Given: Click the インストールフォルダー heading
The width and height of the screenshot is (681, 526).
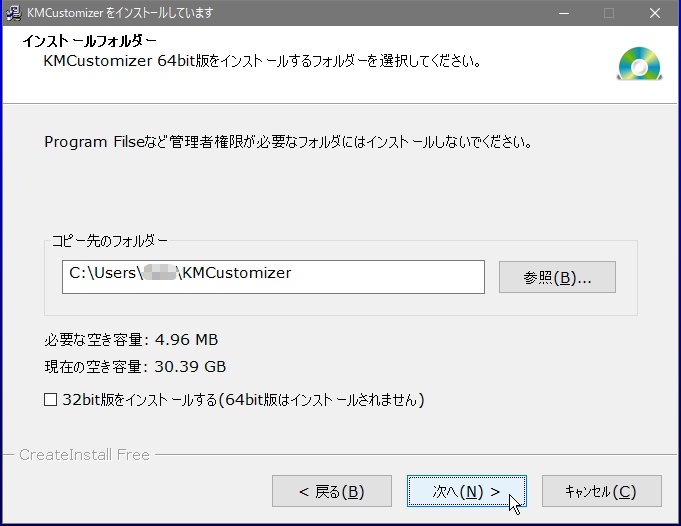Looking at the screenshot, I should tap(89, 42).
